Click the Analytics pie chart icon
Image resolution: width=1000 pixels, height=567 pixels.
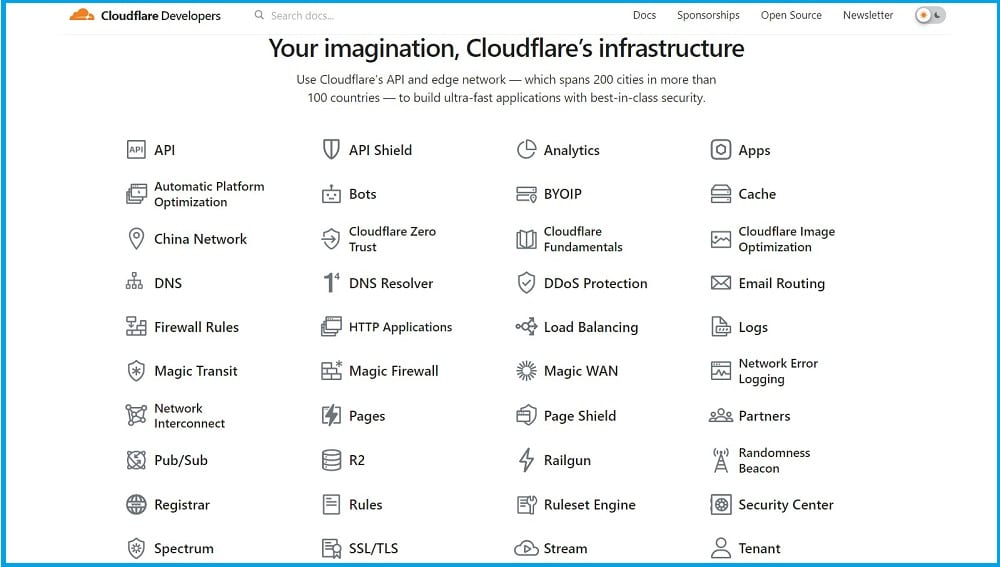click(x=526, y=150)
